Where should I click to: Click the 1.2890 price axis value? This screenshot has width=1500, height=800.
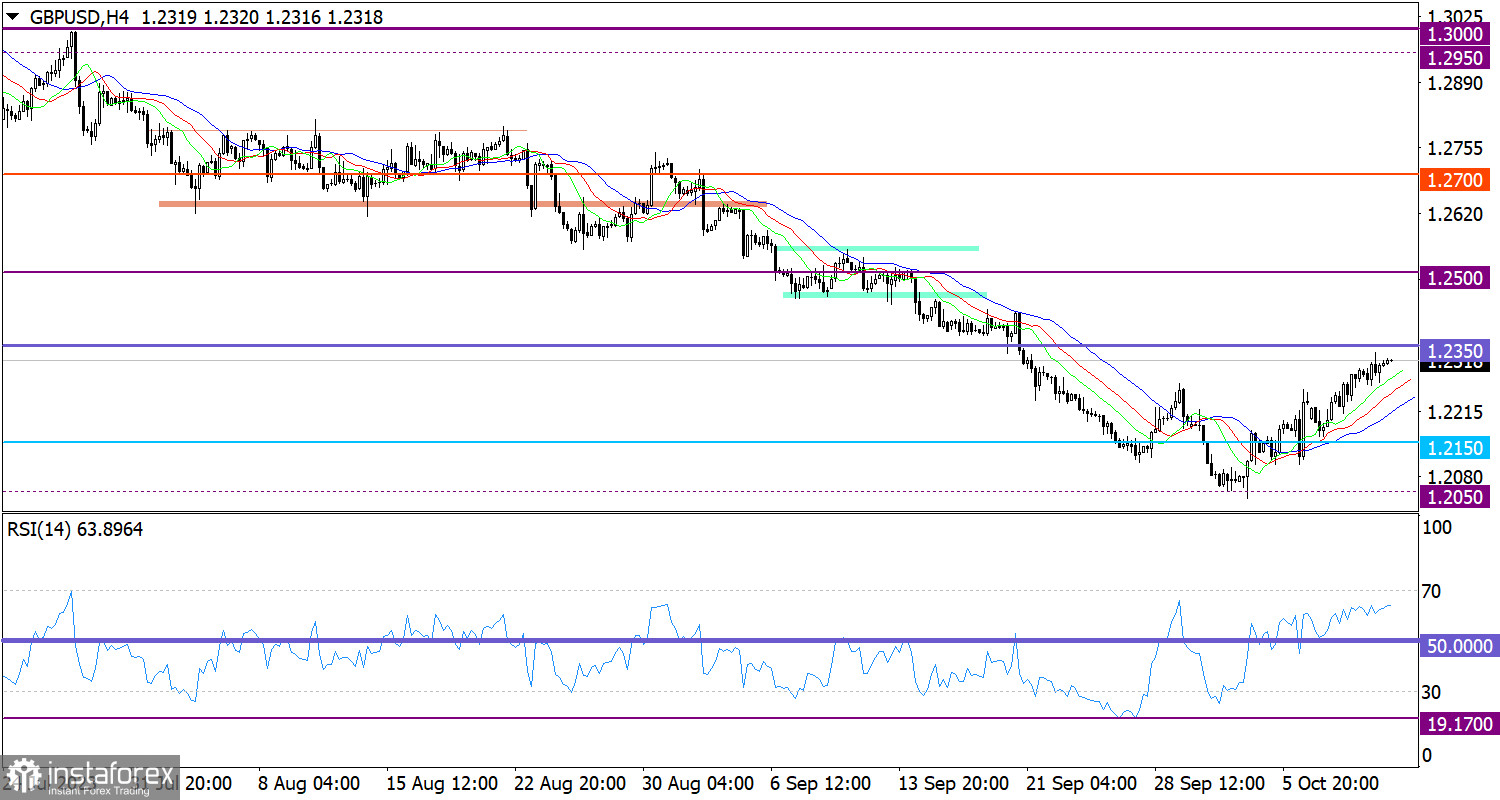(x=1456, y=83)
